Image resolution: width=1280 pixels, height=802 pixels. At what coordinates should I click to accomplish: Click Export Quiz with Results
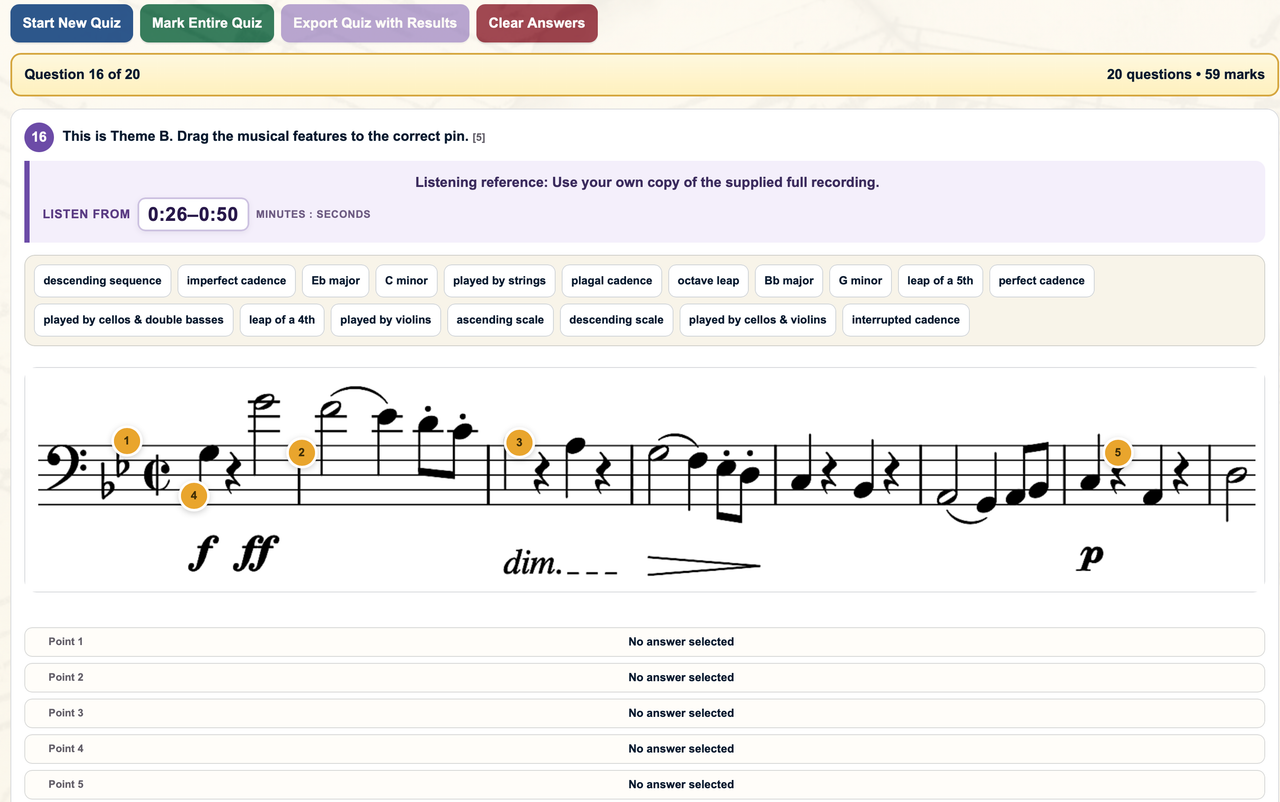pyautogui.click(x=375, y=23)
